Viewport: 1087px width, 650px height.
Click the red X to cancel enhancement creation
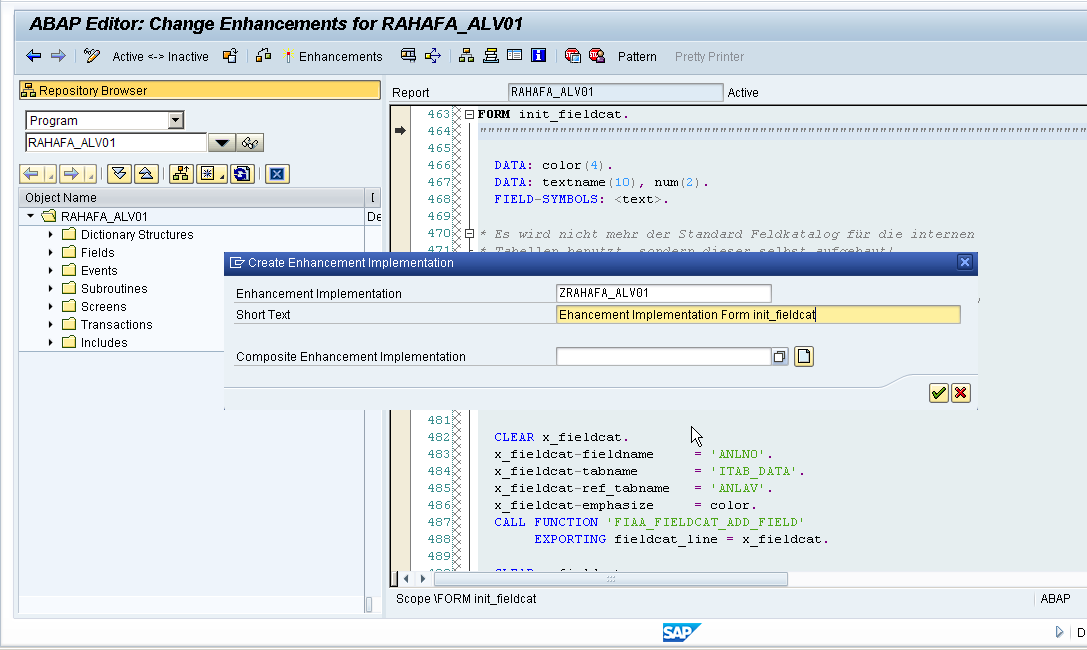(960, 392)
